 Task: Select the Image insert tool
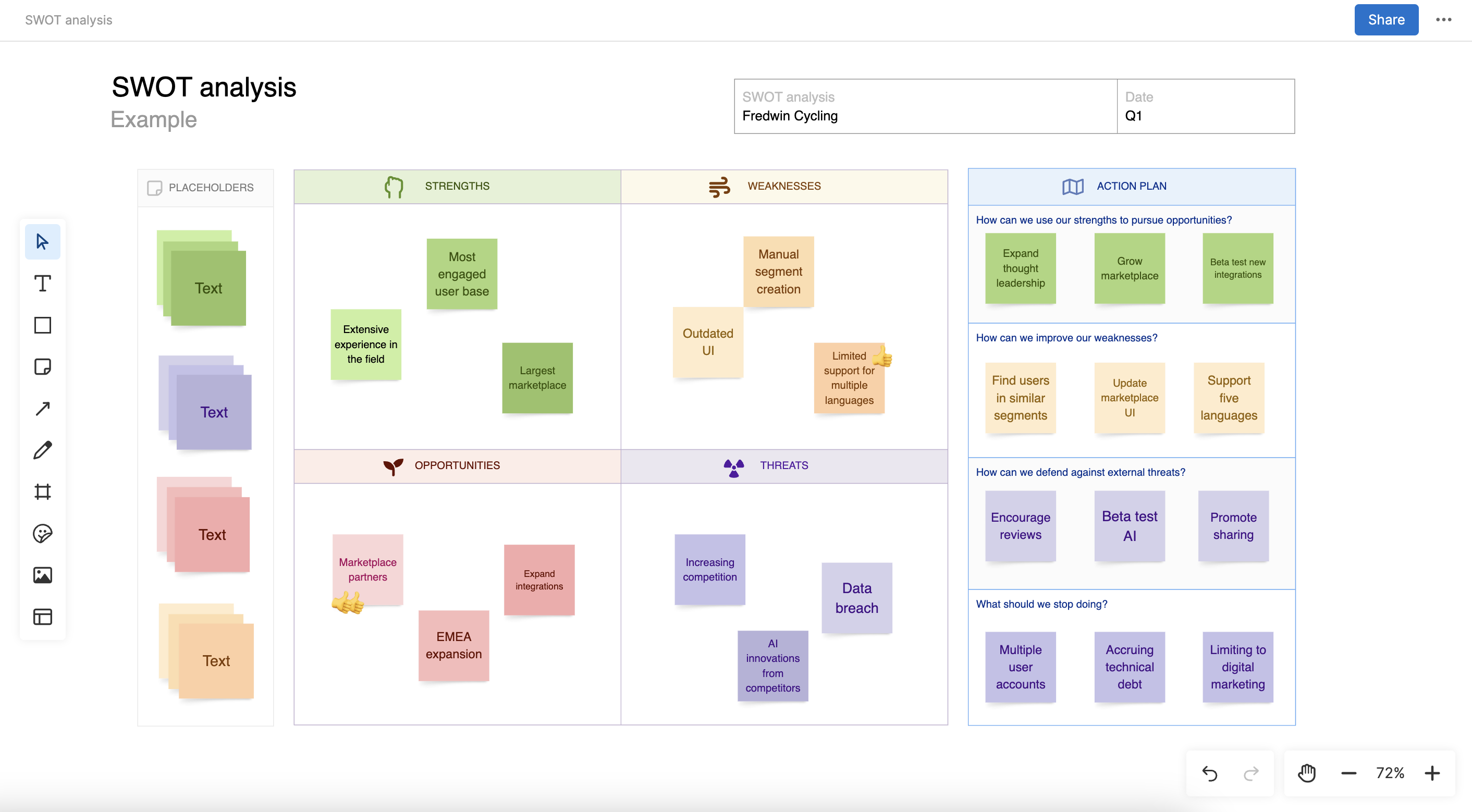click(42, 575)
